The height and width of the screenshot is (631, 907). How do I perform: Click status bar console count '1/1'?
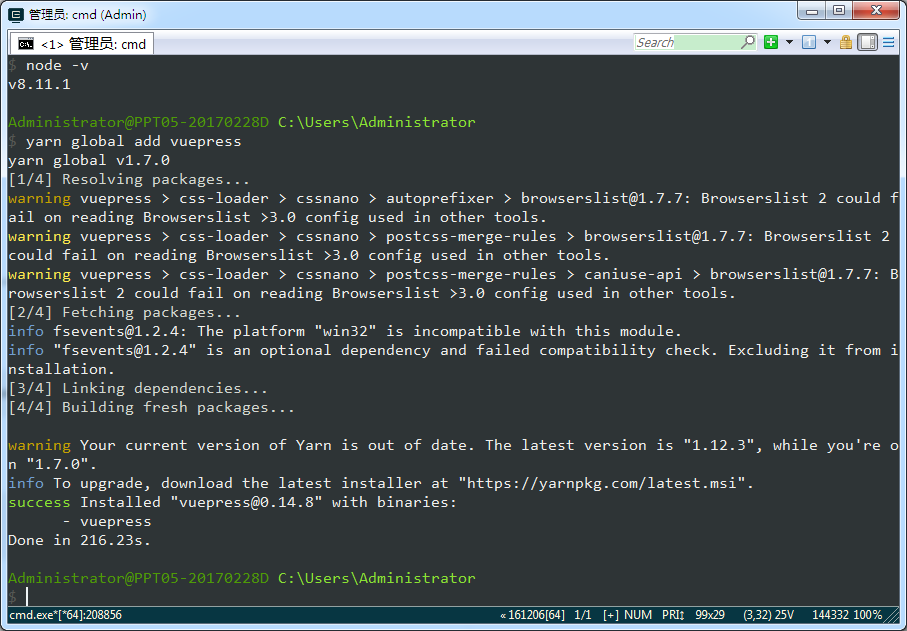pos(582,615)
